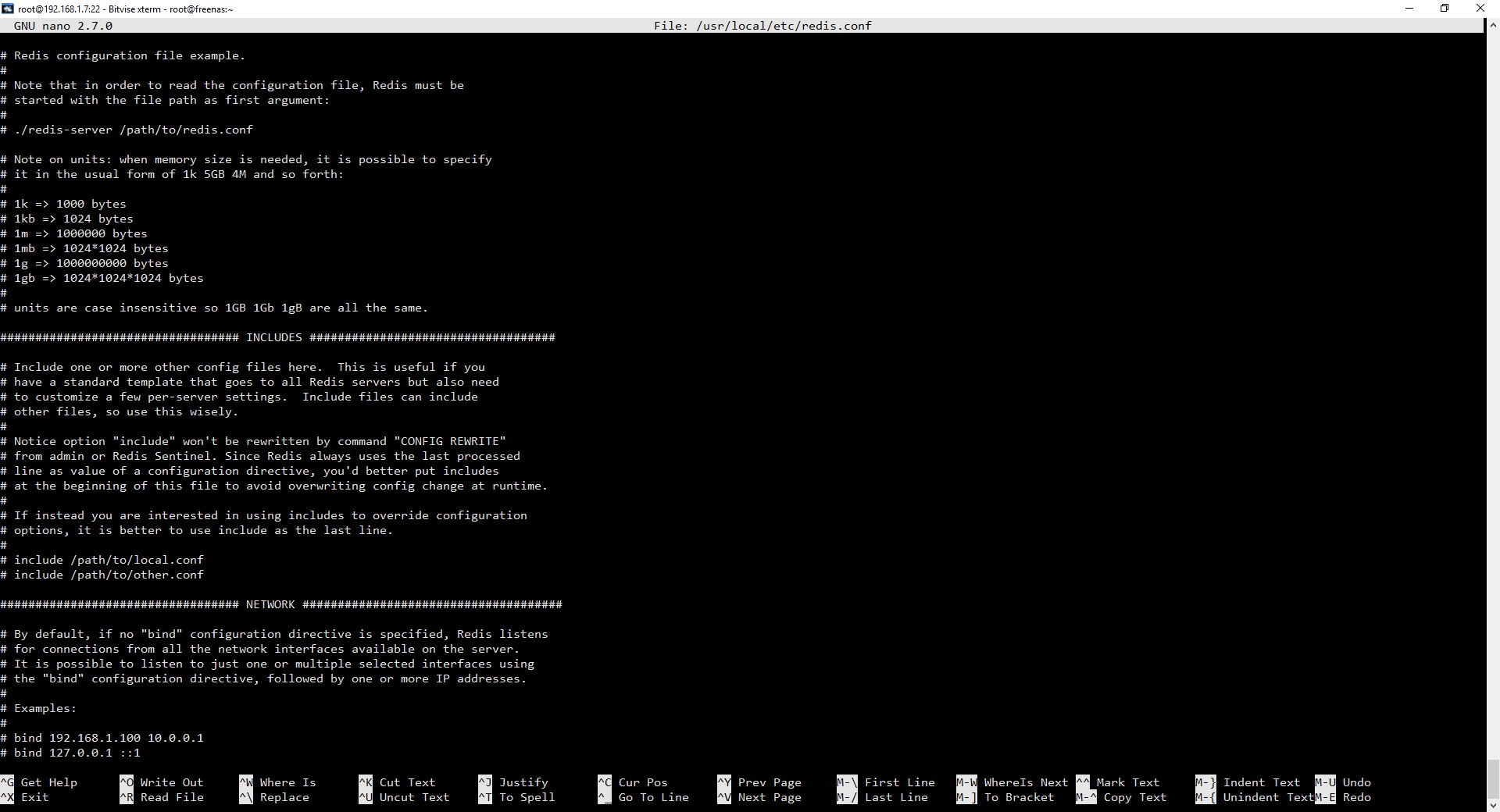
Task: Place cursor on './redis-server /path/to/redis.conf' line
Action: [x=127, y=130]
